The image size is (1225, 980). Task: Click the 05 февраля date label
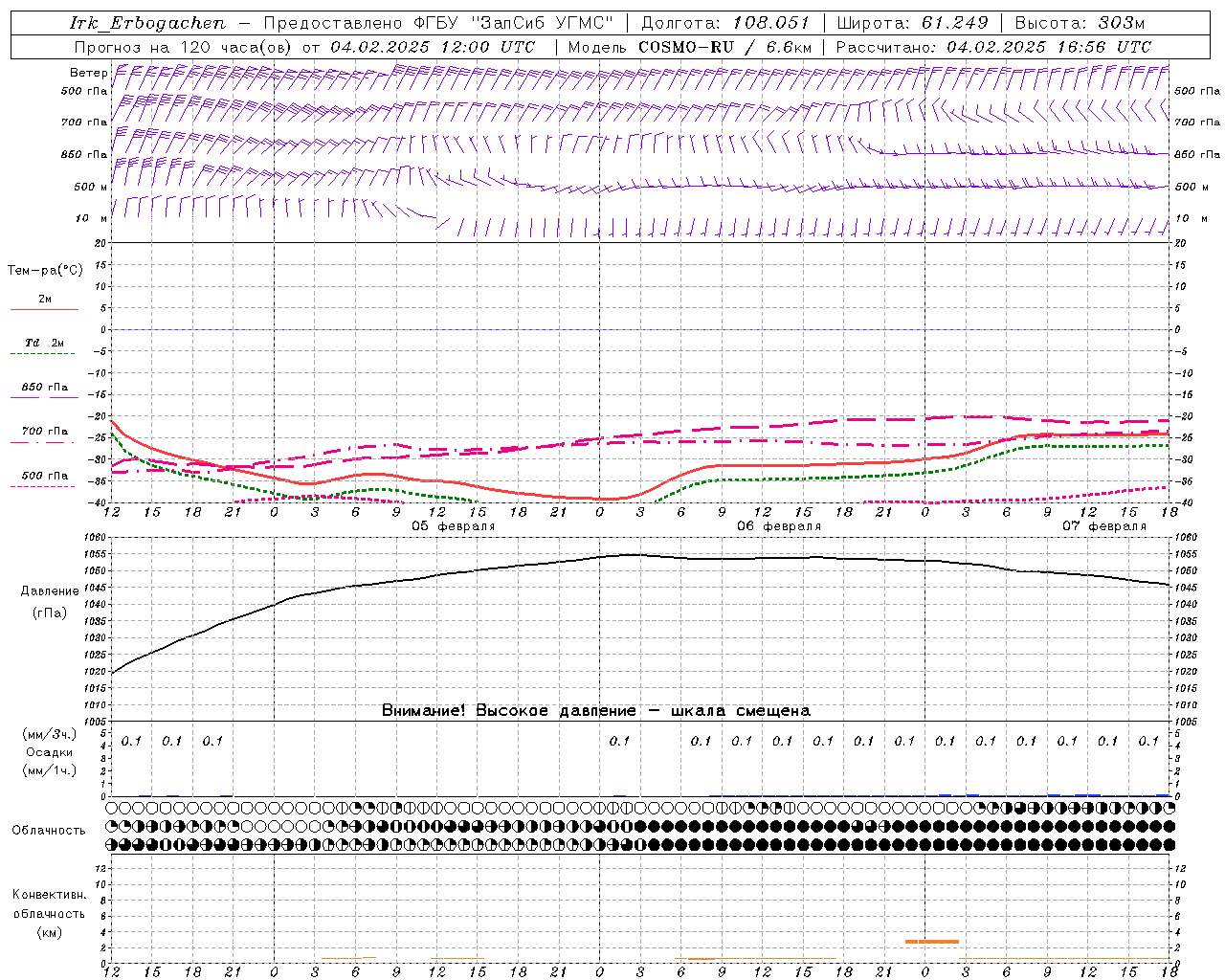pyautogui.click(x=454, y=526)
